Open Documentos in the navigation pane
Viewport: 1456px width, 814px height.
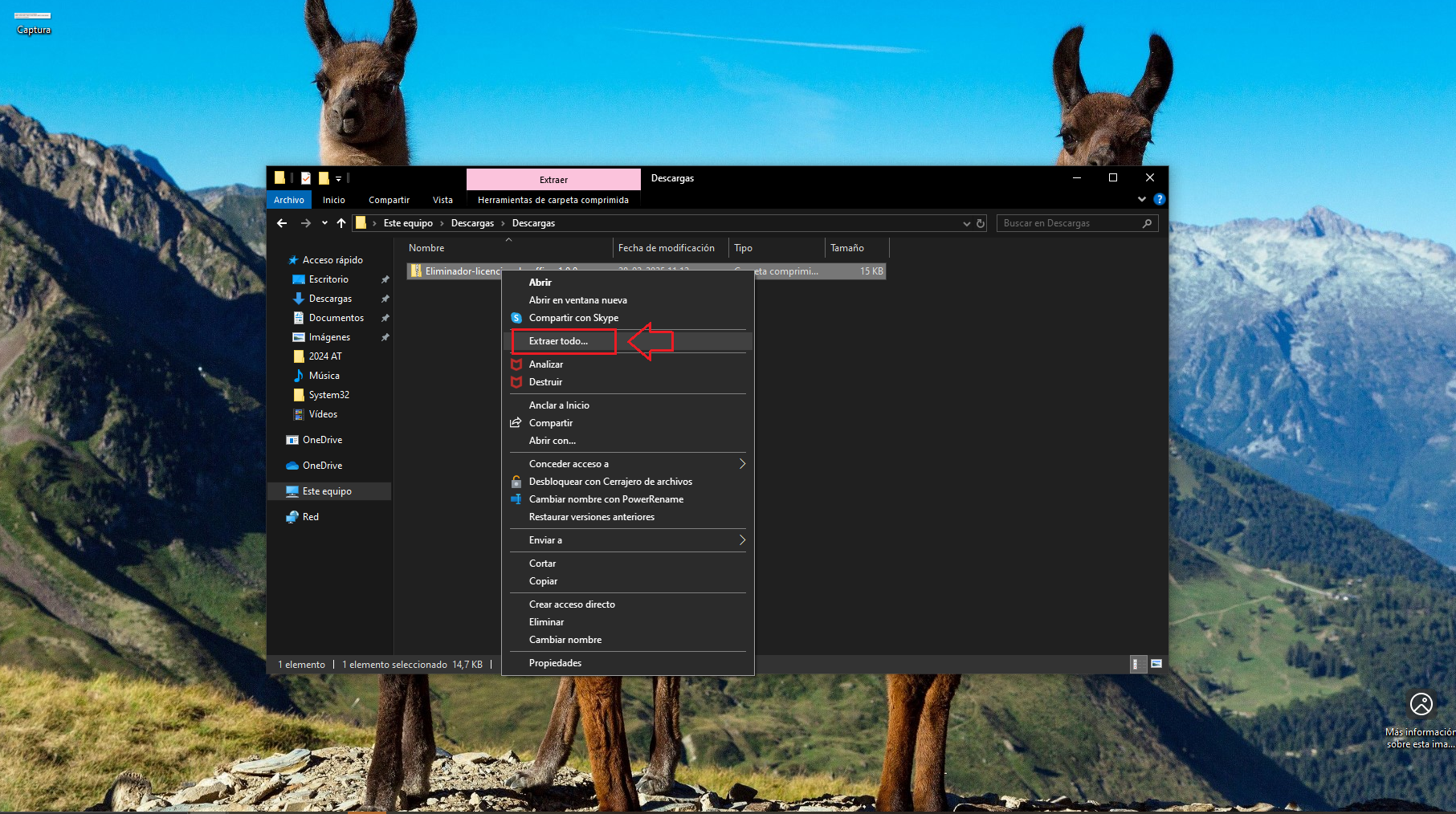coord(336,318)
